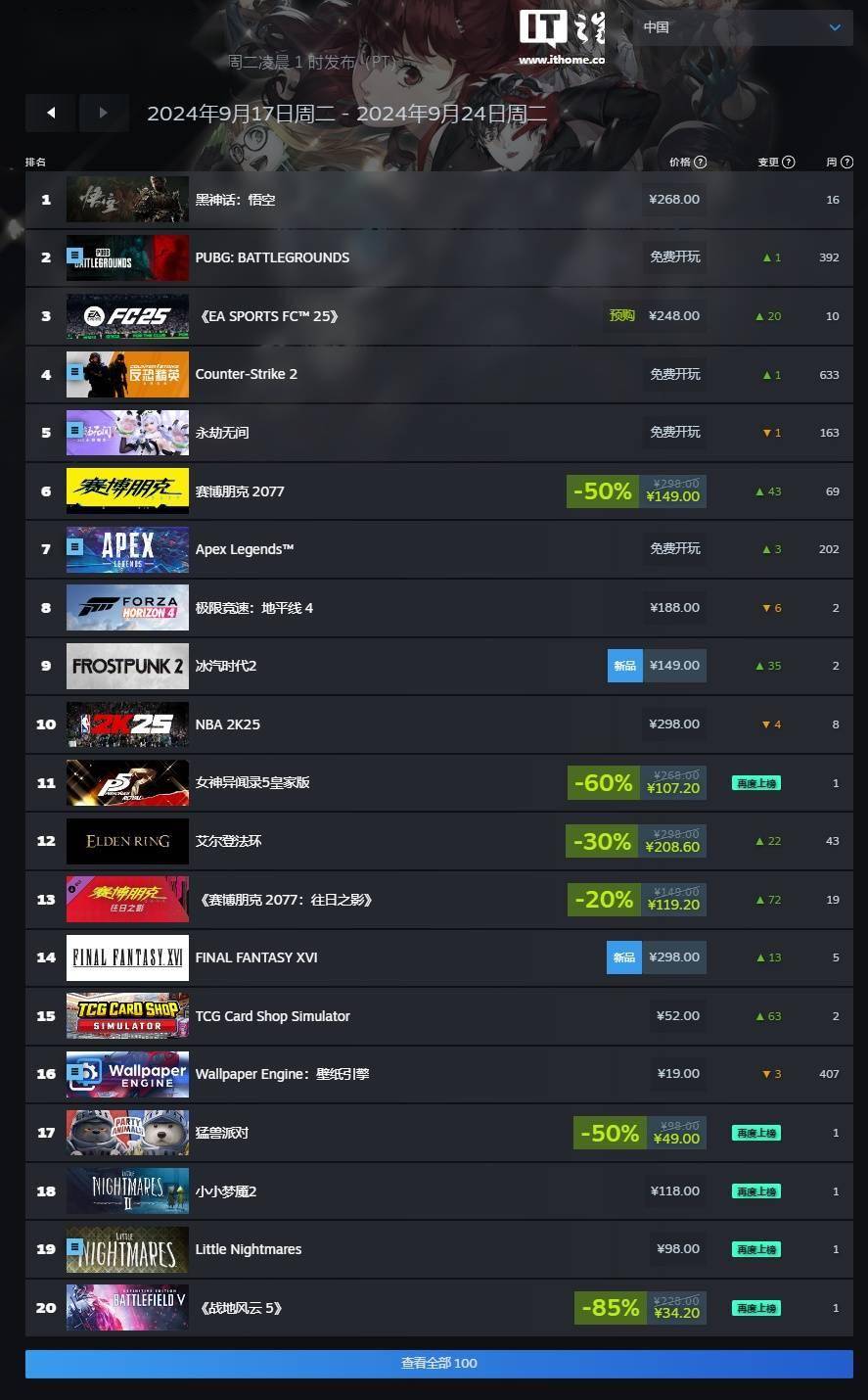Click the blue badge on PUBG thumbnail
This screenshot has width=868, height=1400.
(x=75, y=257)
